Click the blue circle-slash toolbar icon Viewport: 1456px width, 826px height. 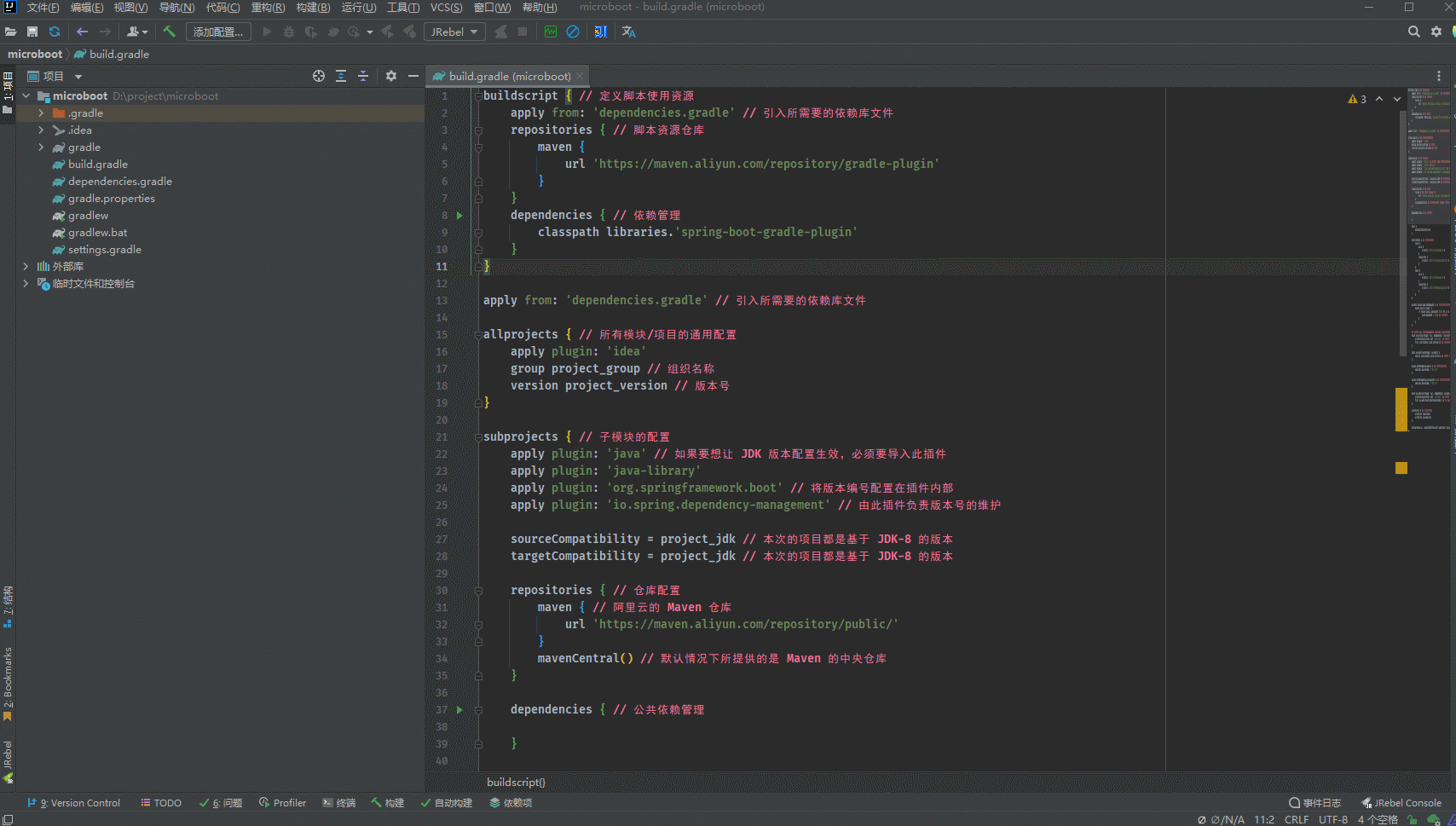pyautogui.click(x=573, y=32)
